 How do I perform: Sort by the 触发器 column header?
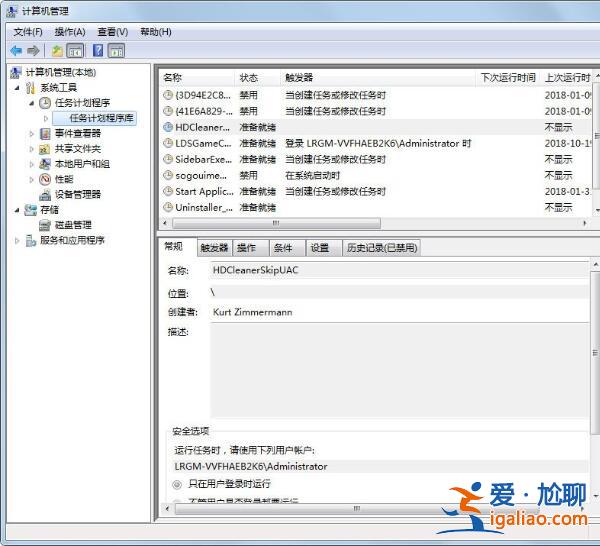[378, 78]
